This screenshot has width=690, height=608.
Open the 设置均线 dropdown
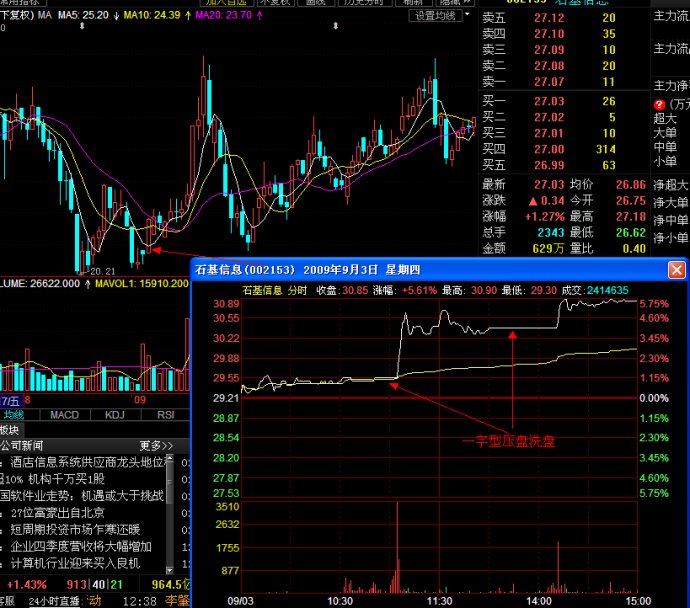[x=434, y=16]
